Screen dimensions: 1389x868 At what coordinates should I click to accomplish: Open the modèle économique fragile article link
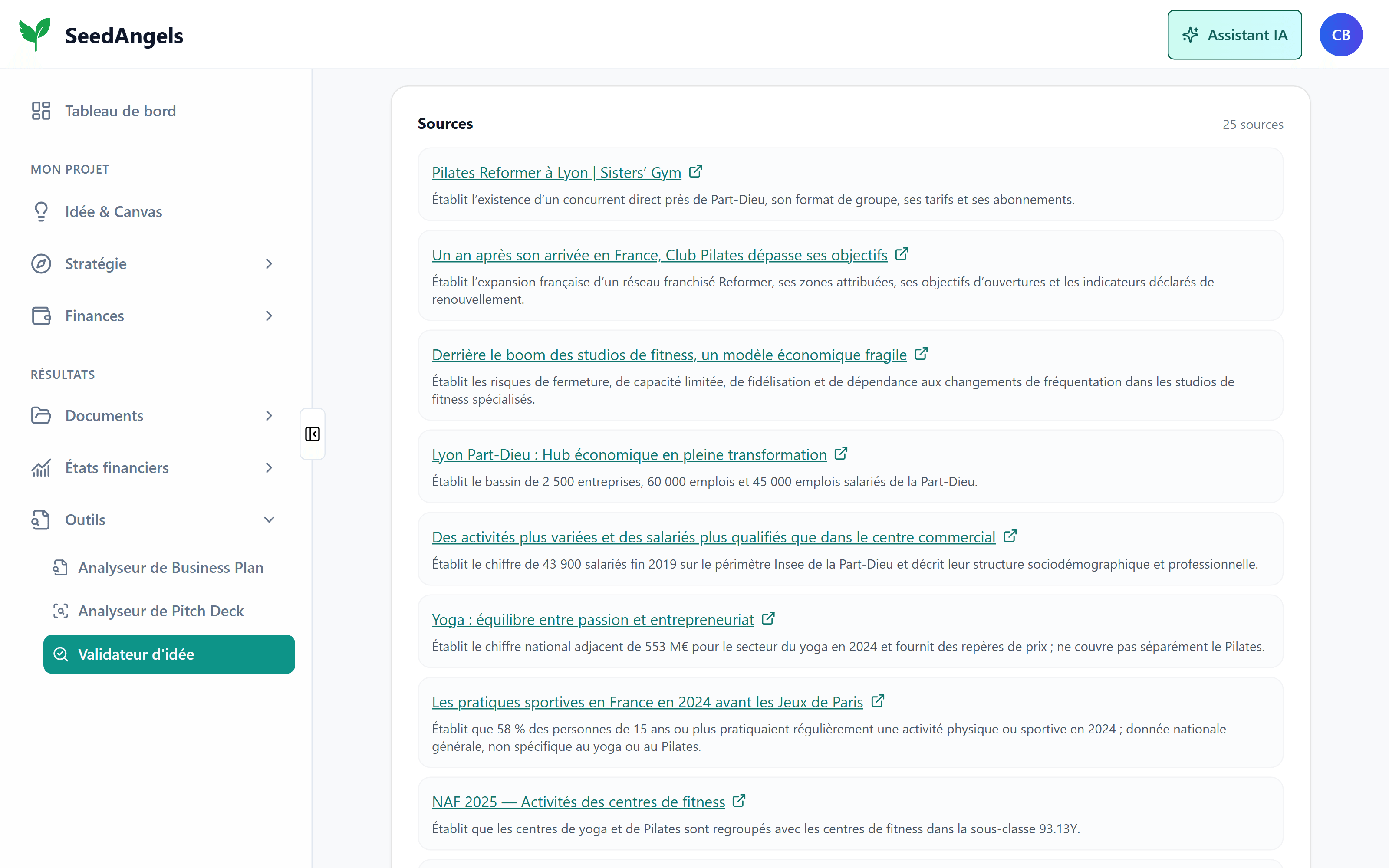[669, 355]
